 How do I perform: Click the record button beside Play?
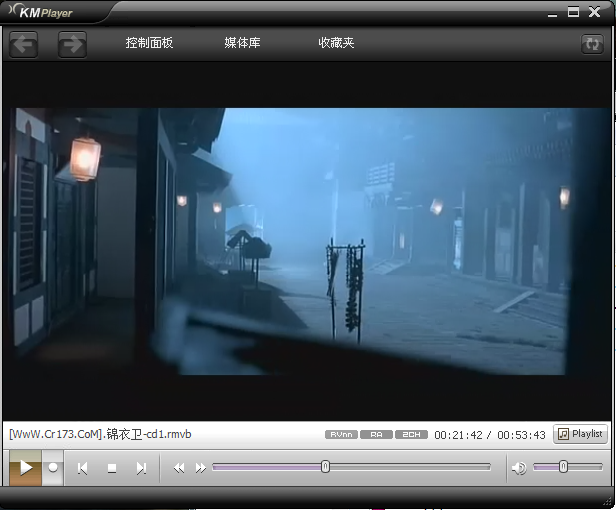(x=53, y=467)
